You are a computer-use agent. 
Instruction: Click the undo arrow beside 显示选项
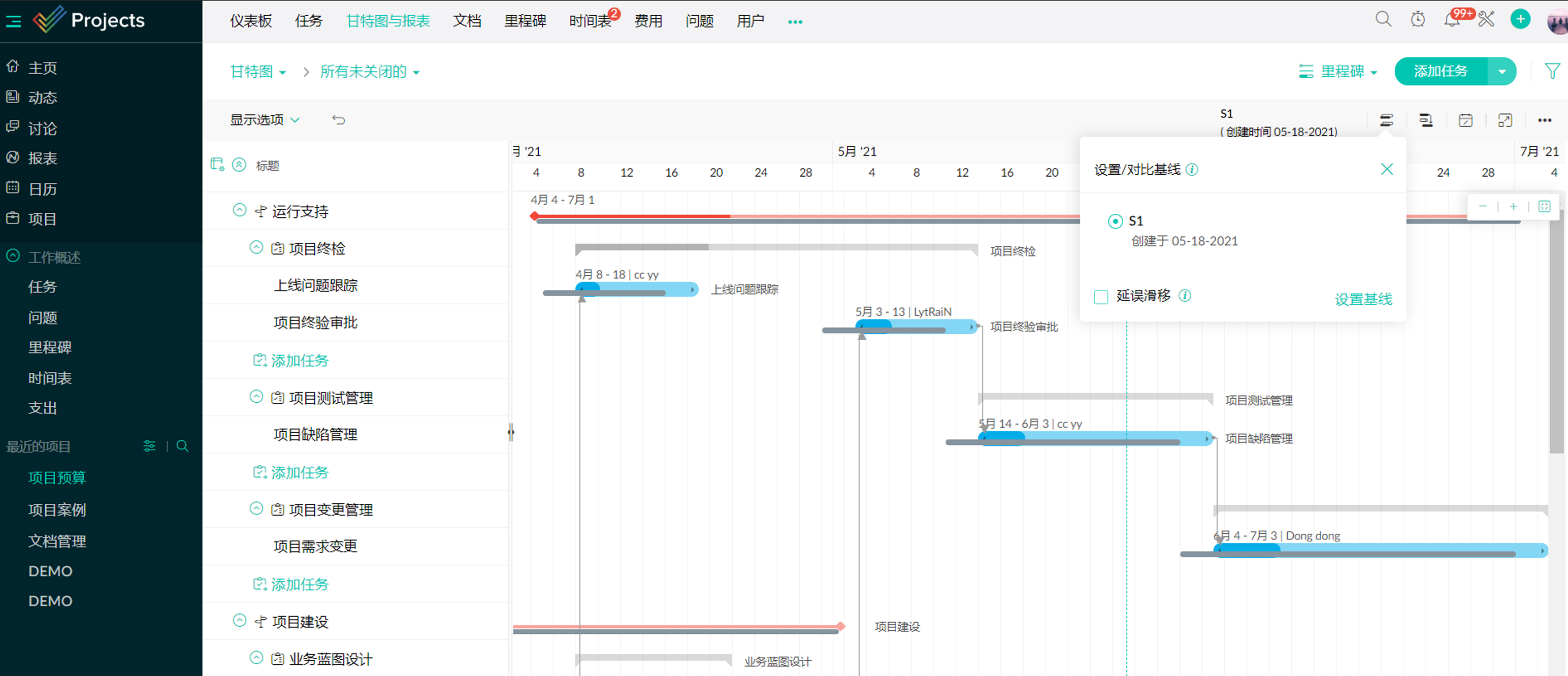tap(339, 120)
